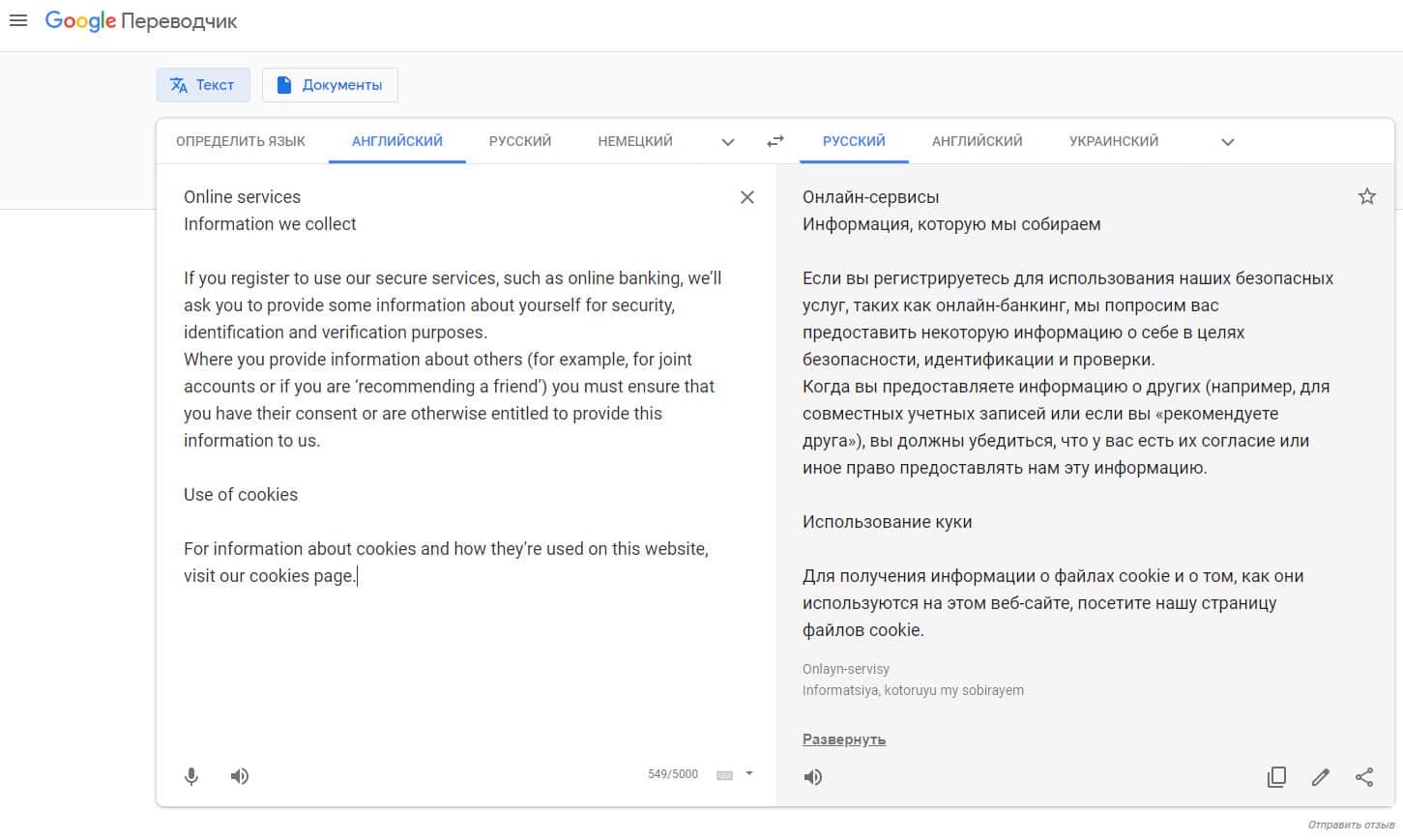
Task: Listen to the Russian translation
Action: [813, 777]
